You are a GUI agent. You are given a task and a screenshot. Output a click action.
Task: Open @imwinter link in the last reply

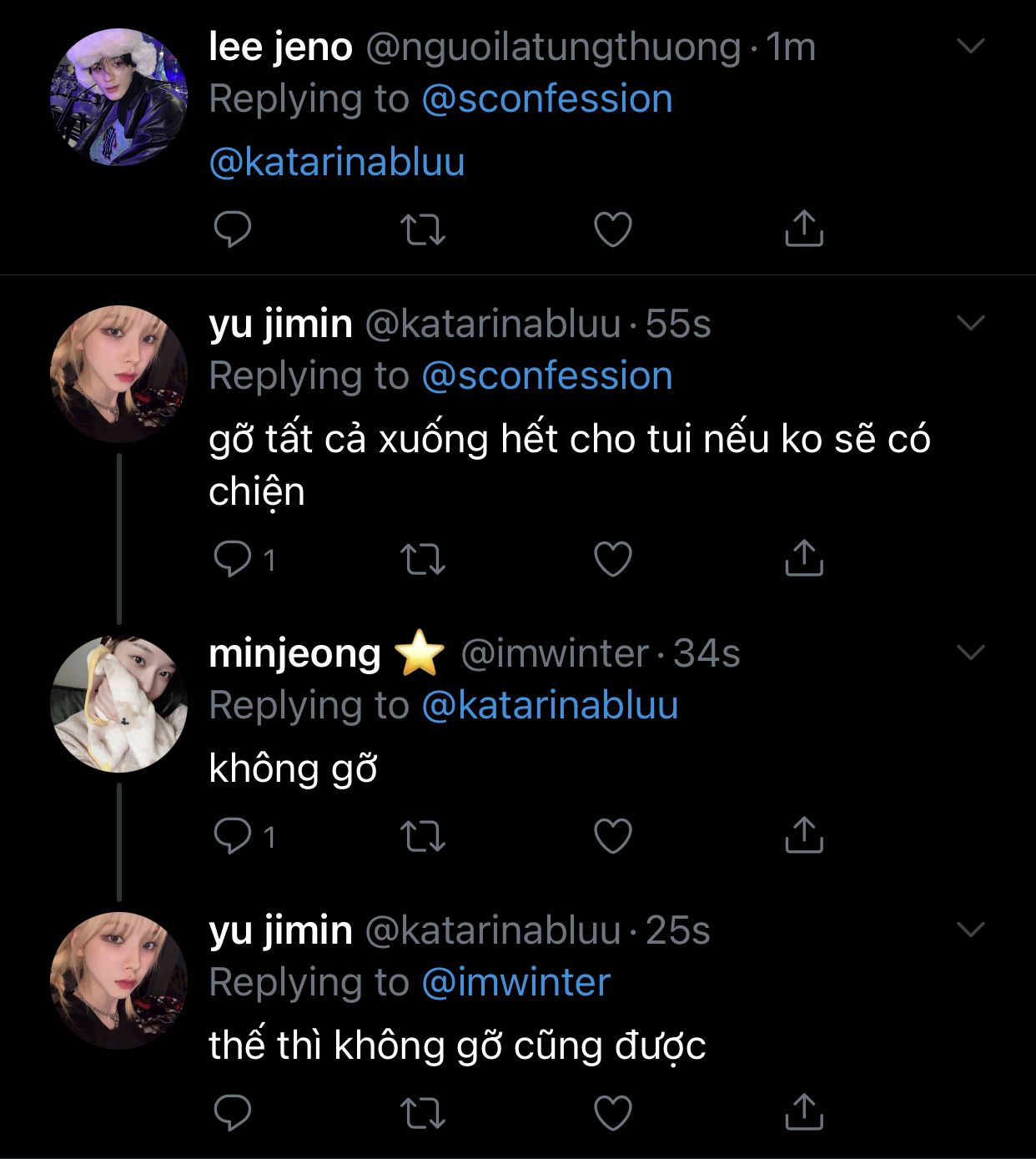tap(516, 982)
